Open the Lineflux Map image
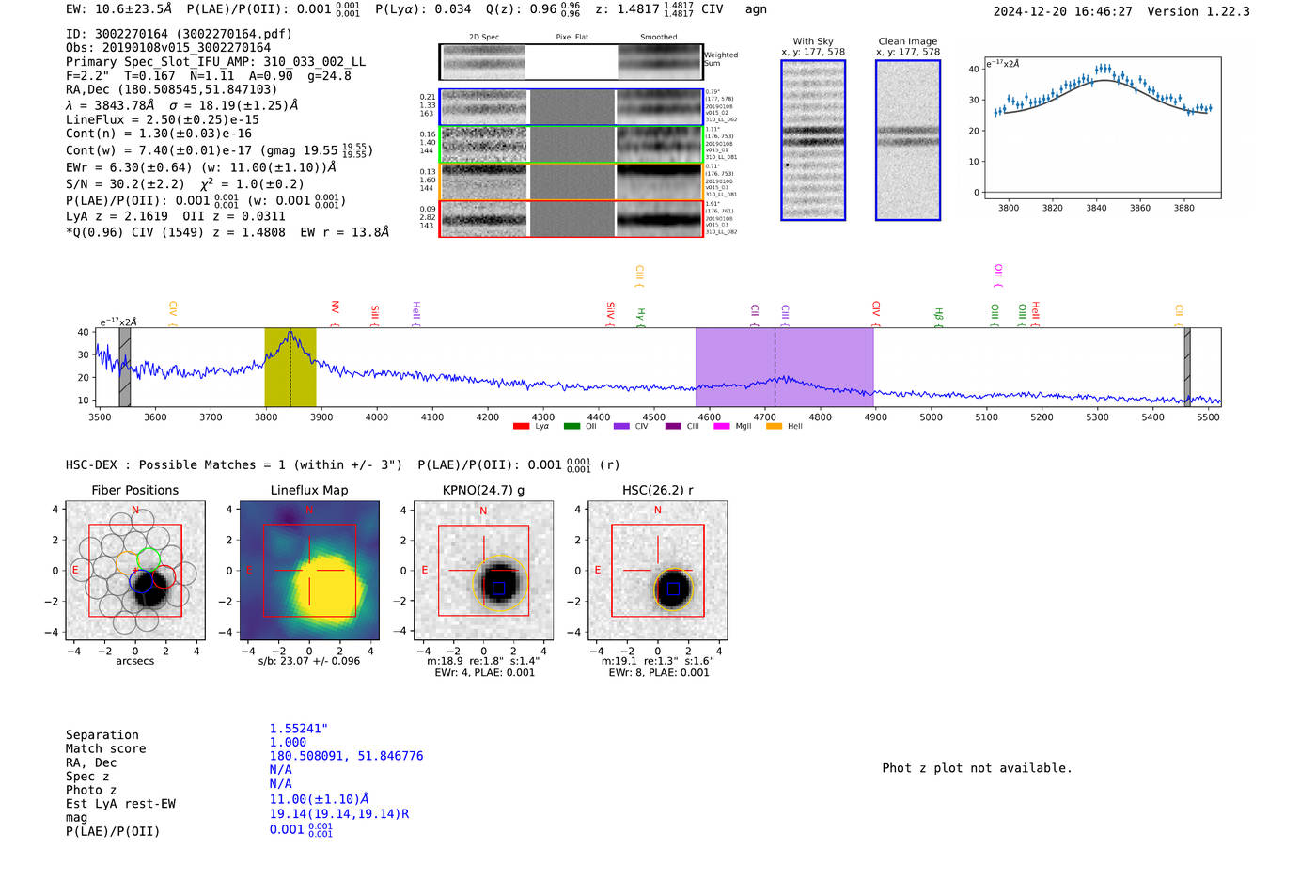 coord(309,571)
